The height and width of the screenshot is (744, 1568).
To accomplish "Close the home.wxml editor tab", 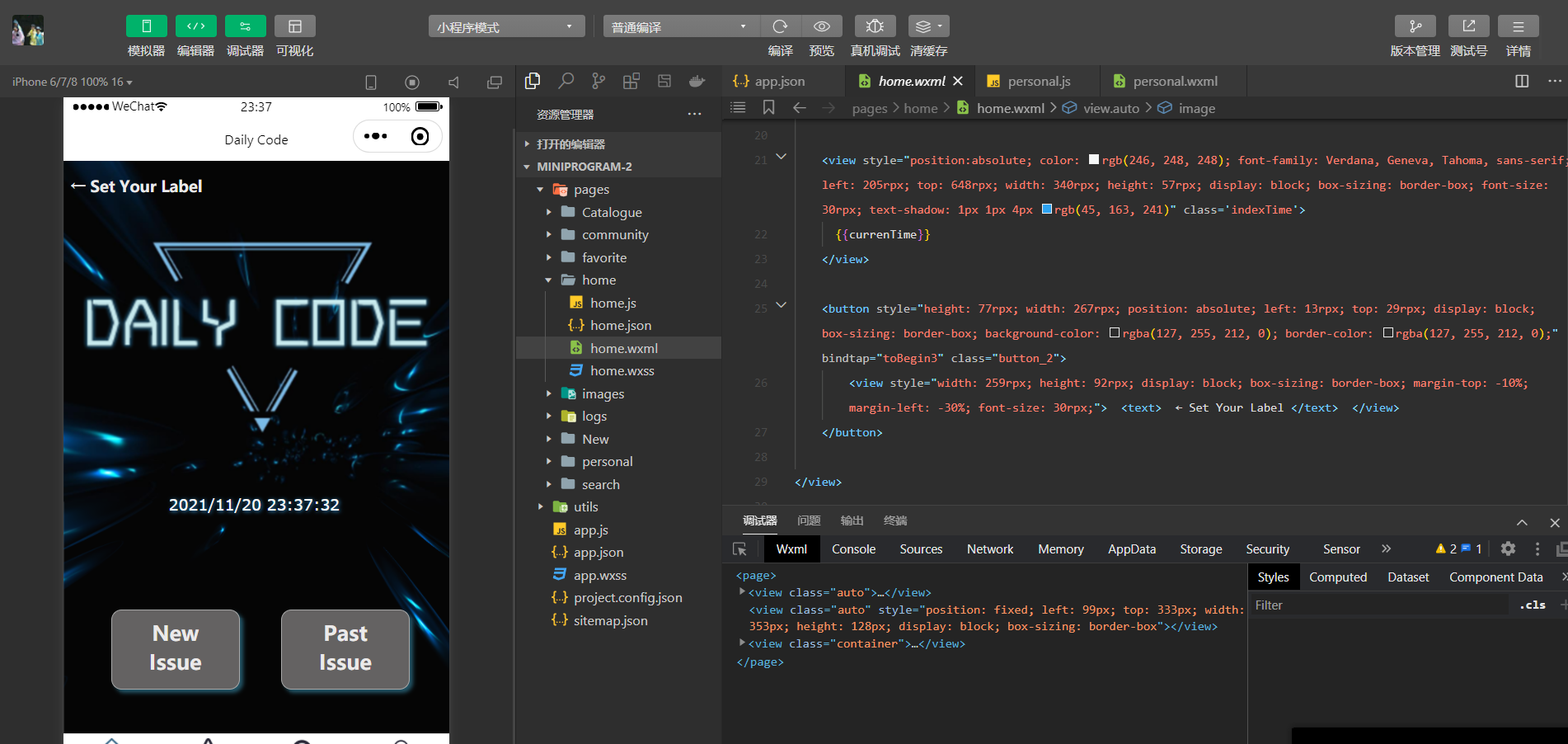I will point(958,81).
